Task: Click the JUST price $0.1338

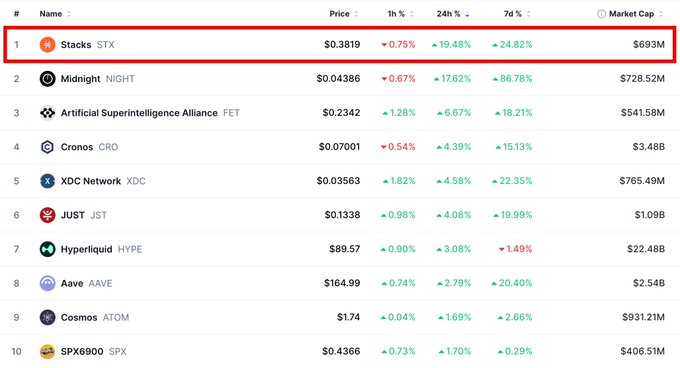Action: [342, 215]
